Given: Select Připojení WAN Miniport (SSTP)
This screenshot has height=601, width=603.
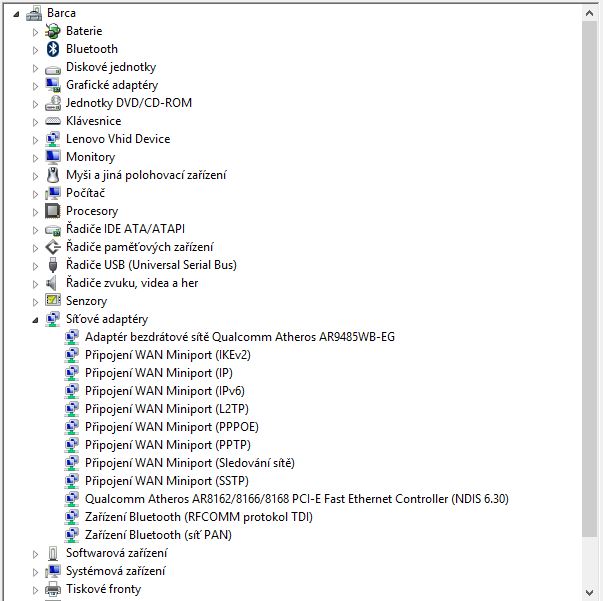Looking at the screenshot, I should [x=167, y=481].
